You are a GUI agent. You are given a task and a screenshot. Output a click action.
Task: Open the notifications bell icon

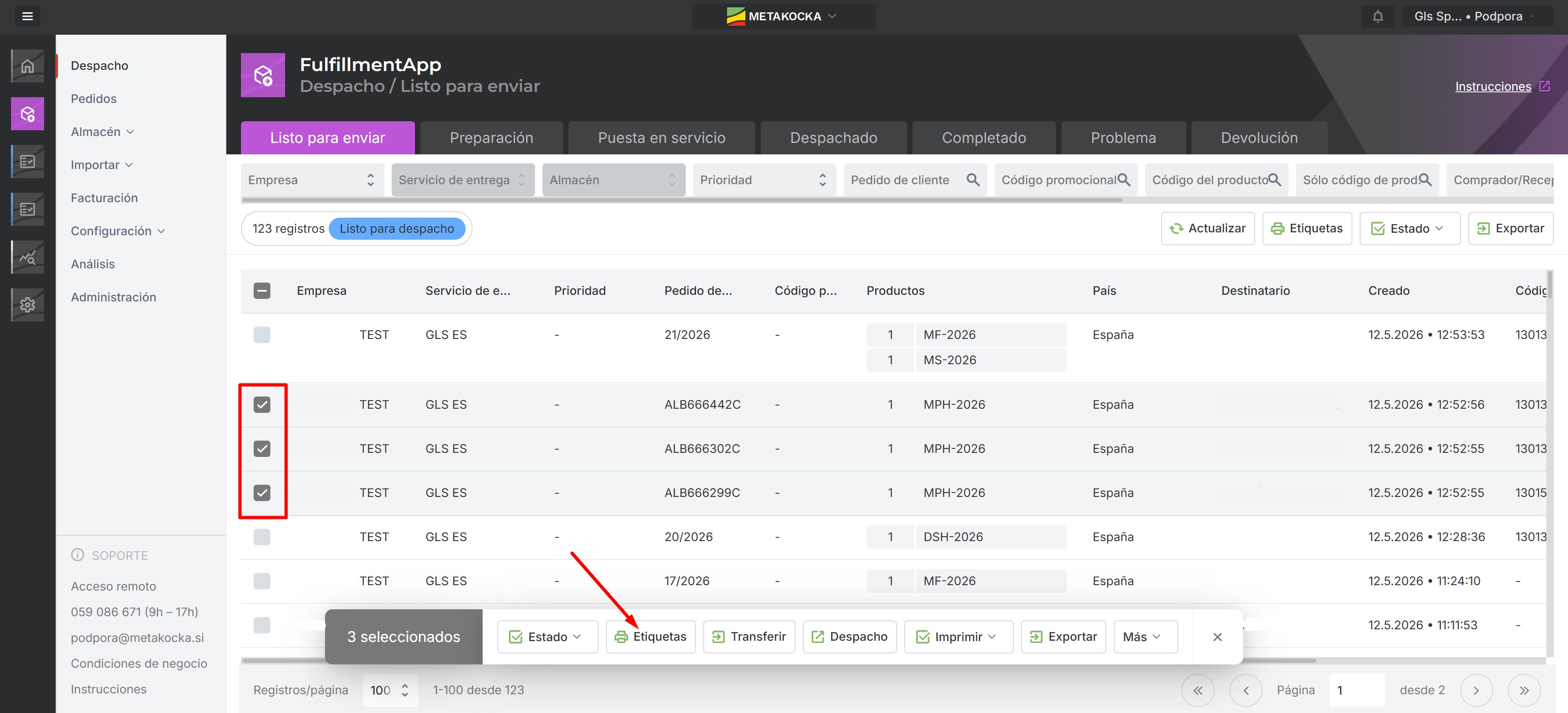pyautogui.click(x=1378, y=16)
